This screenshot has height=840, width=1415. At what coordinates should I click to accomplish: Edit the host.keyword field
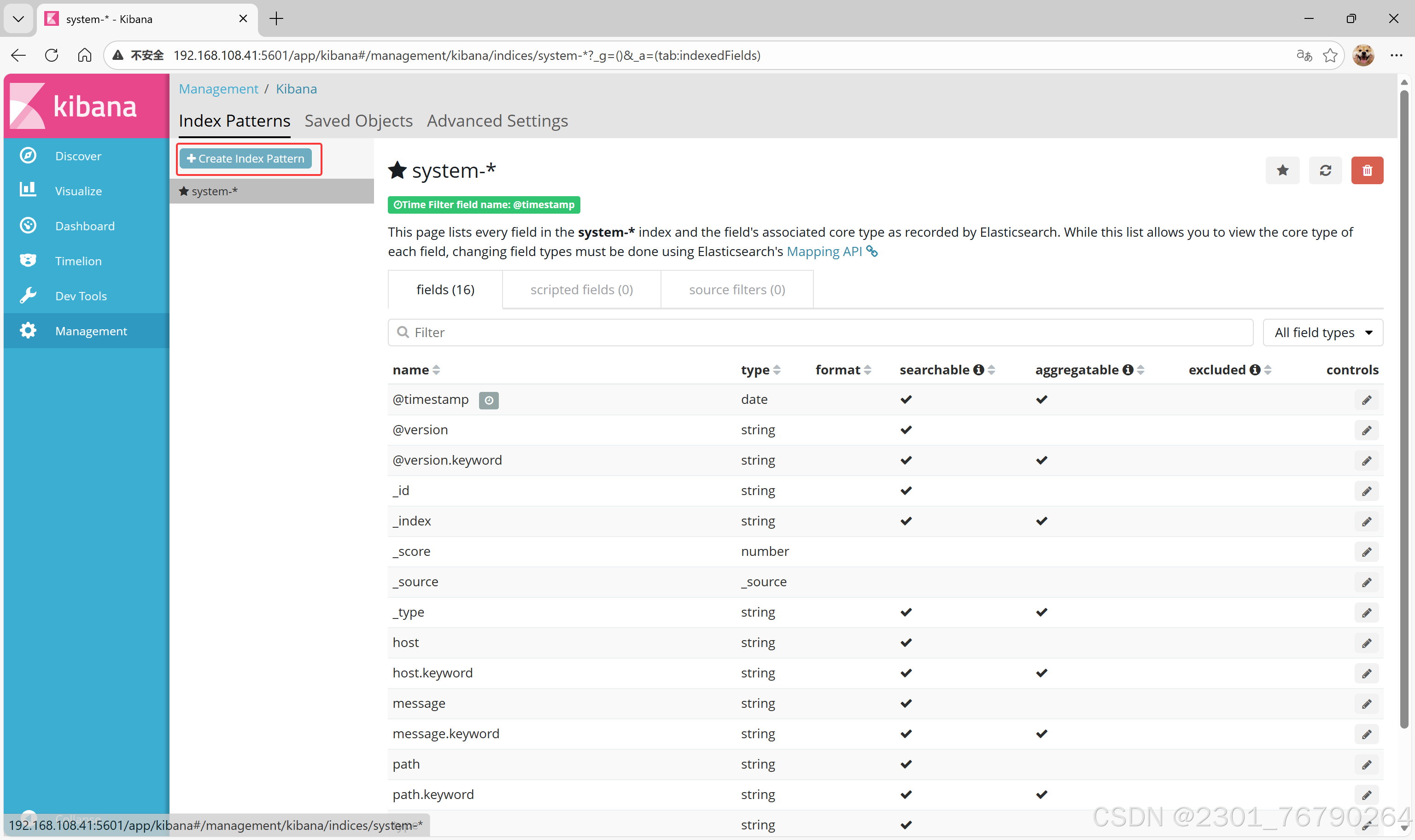(1367, 674)
